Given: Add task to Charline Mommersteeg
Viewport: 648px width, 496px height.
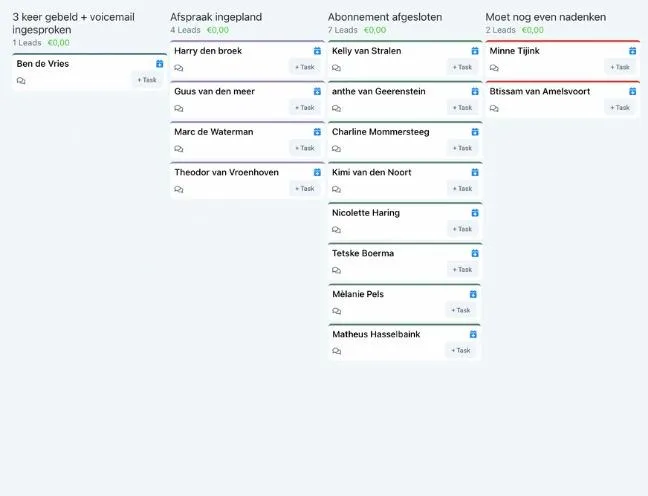Looking at the screenshot, I should (462, 148).
